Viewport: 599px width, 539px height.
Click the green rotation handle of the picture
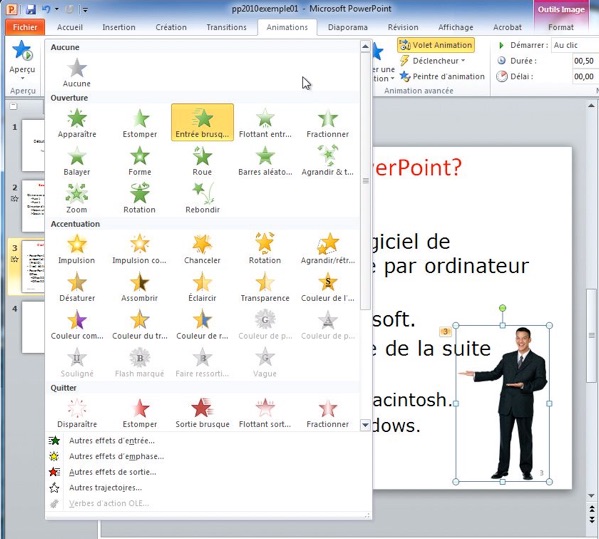(x=503, y=308)
